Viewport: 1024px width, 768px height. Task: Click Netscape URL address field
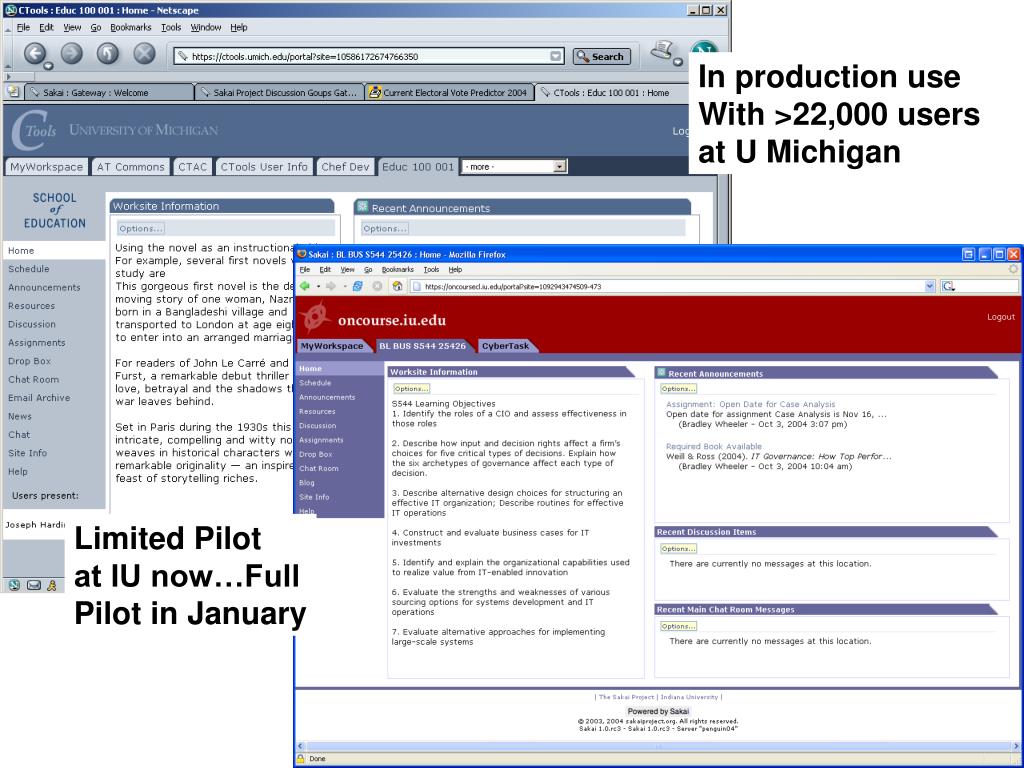(x=368, y=56)
